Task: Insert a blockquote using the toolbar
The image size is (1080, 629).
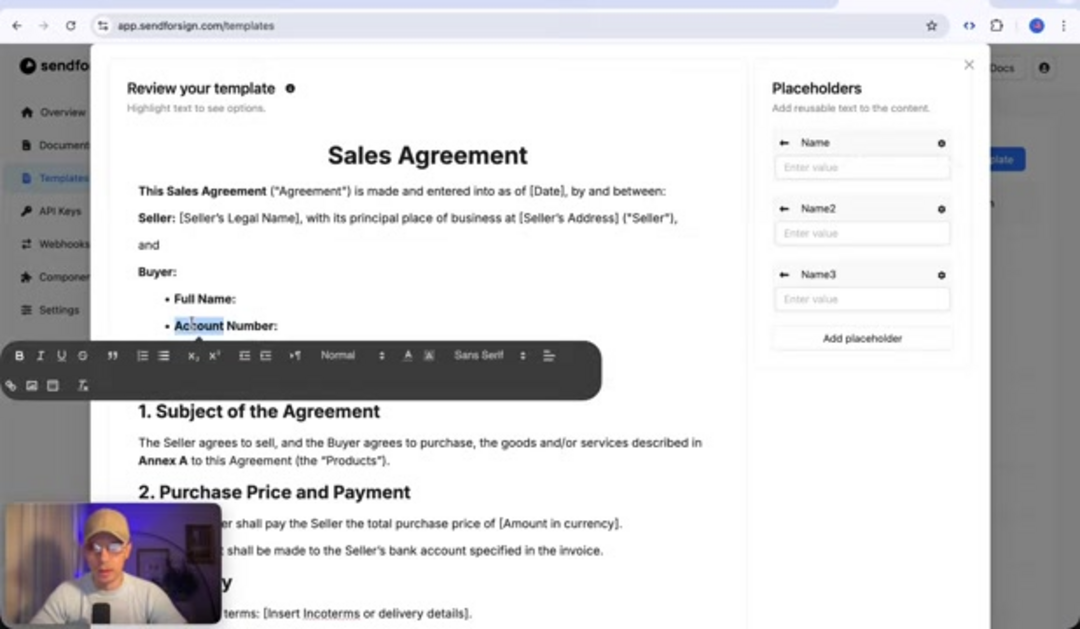Action: (113, 355)
